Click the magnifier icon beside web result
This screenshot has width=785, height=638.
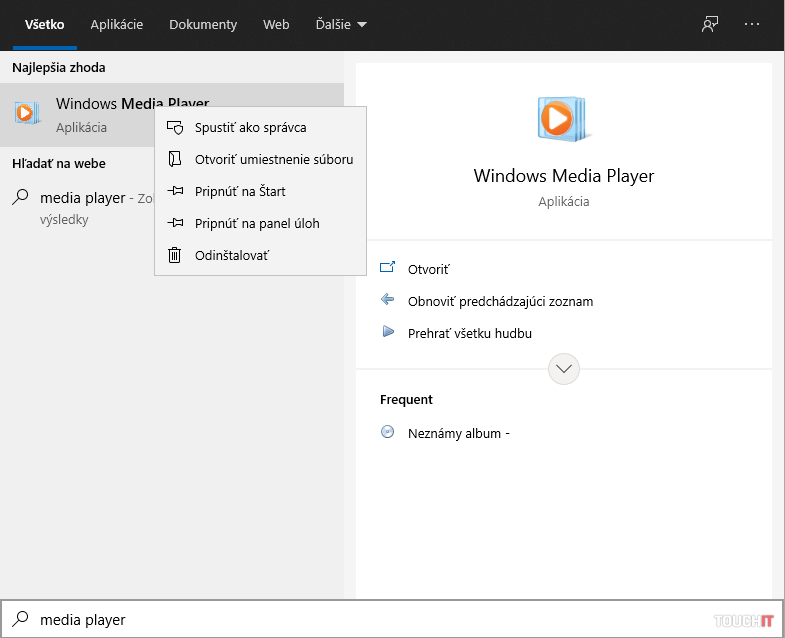click(x=20, y=198)
